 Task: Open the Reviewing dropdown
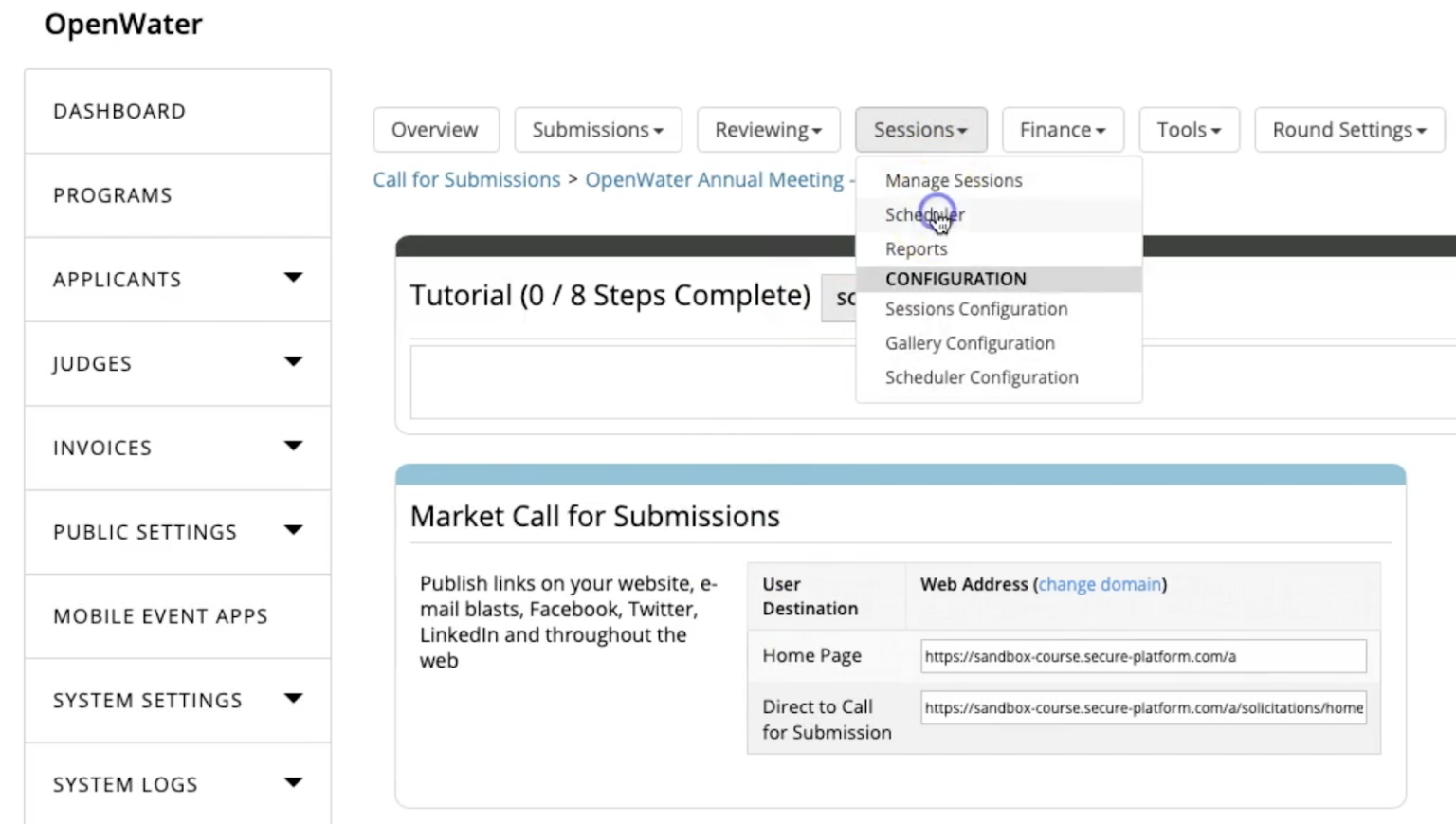(x=768, y=130)
